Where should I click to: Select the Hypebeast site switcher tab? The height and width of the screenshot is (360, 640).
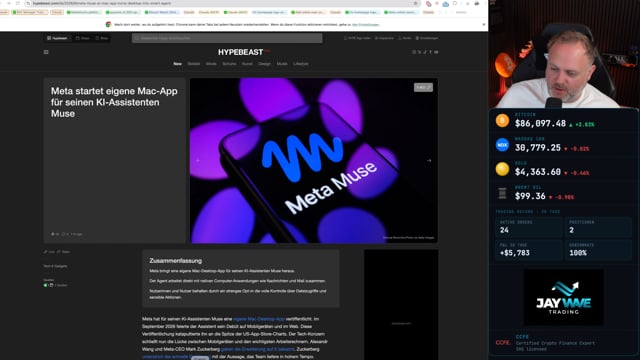tap(57, 38)
